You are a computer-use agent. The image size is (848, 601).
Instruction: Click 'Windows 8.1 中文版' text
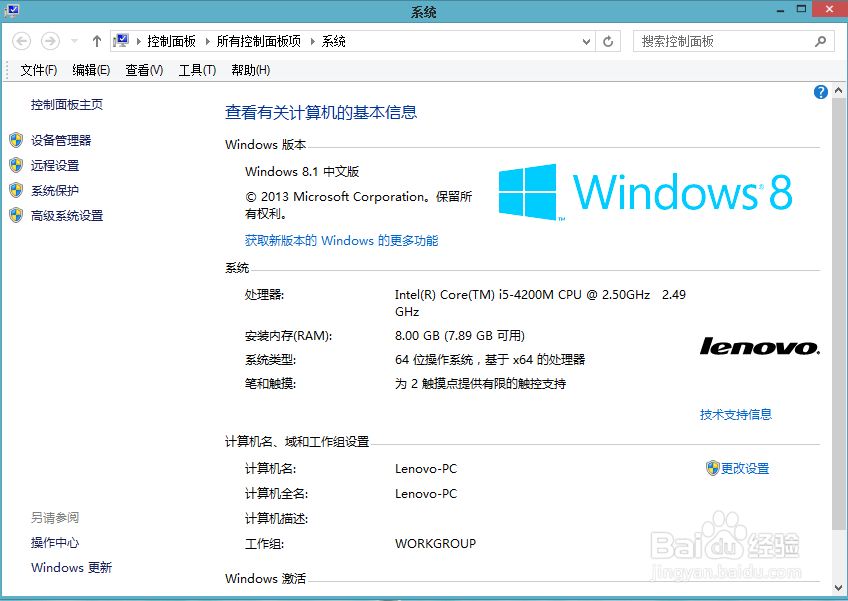pyautogui.click(x=302, y=172)
